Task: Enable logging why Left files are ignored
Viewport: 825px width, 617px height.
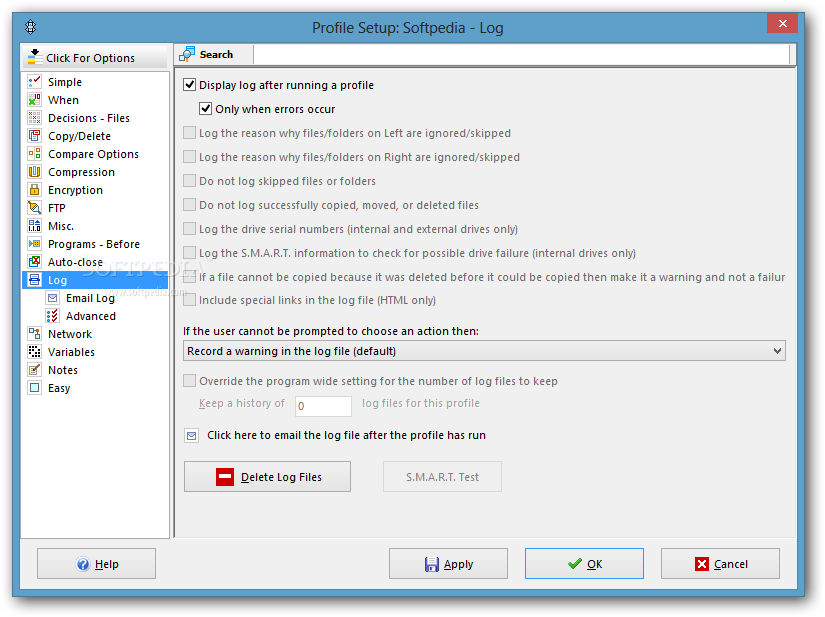Action: pos(189,133)
